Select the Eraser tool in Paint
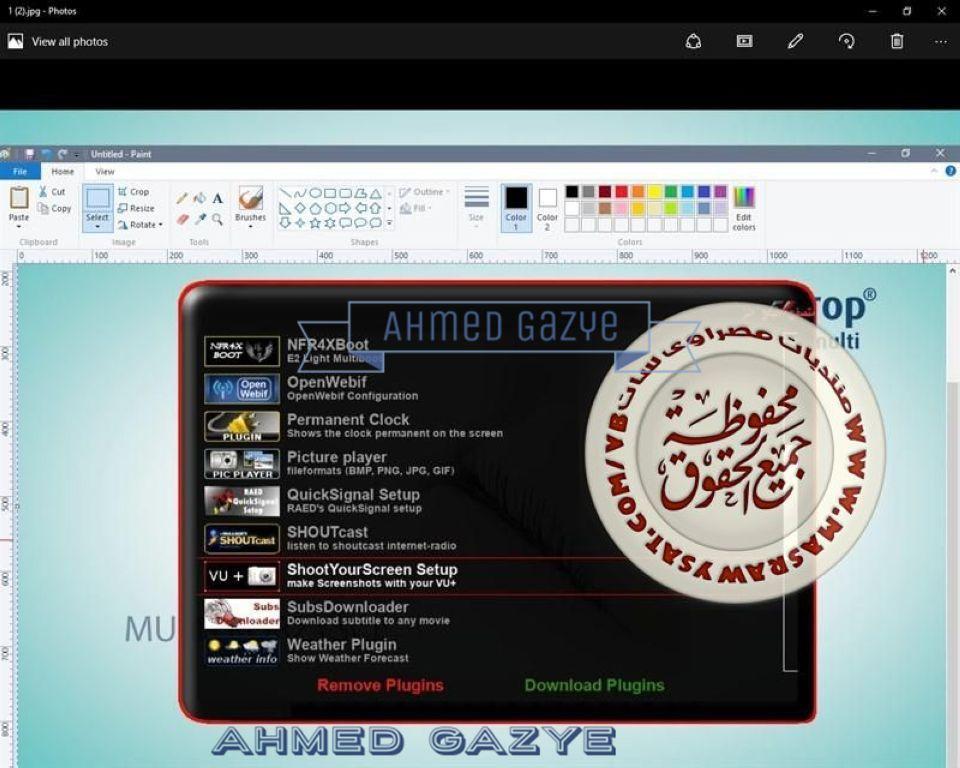Viewport: 960px width, 768px height. [x=182, y=219]
